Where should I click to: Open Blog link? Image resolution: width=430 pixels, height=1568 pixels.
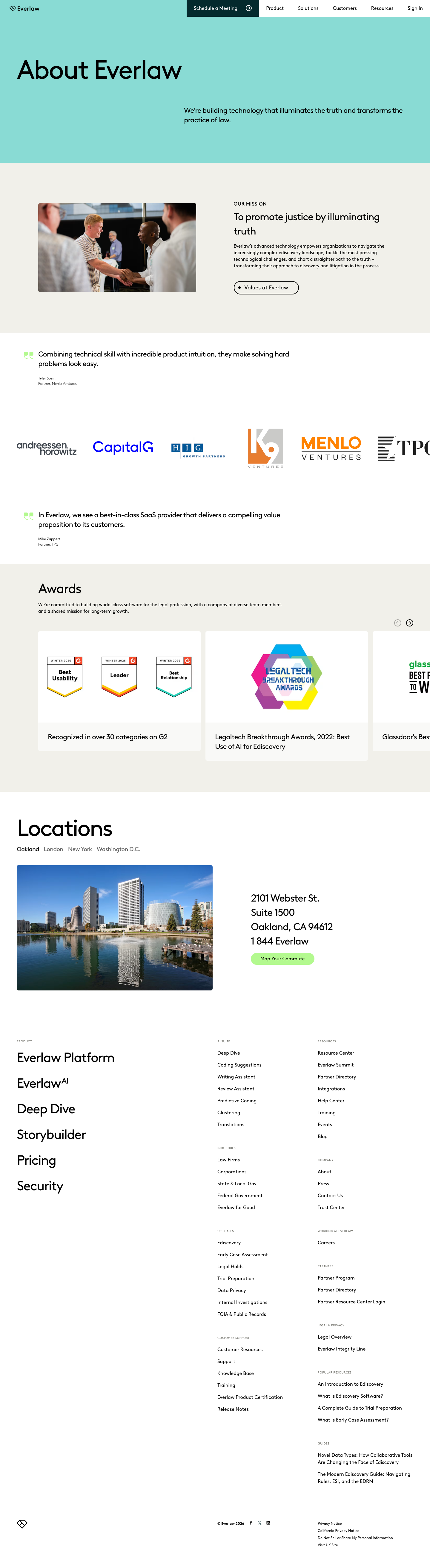[322, 1136]
